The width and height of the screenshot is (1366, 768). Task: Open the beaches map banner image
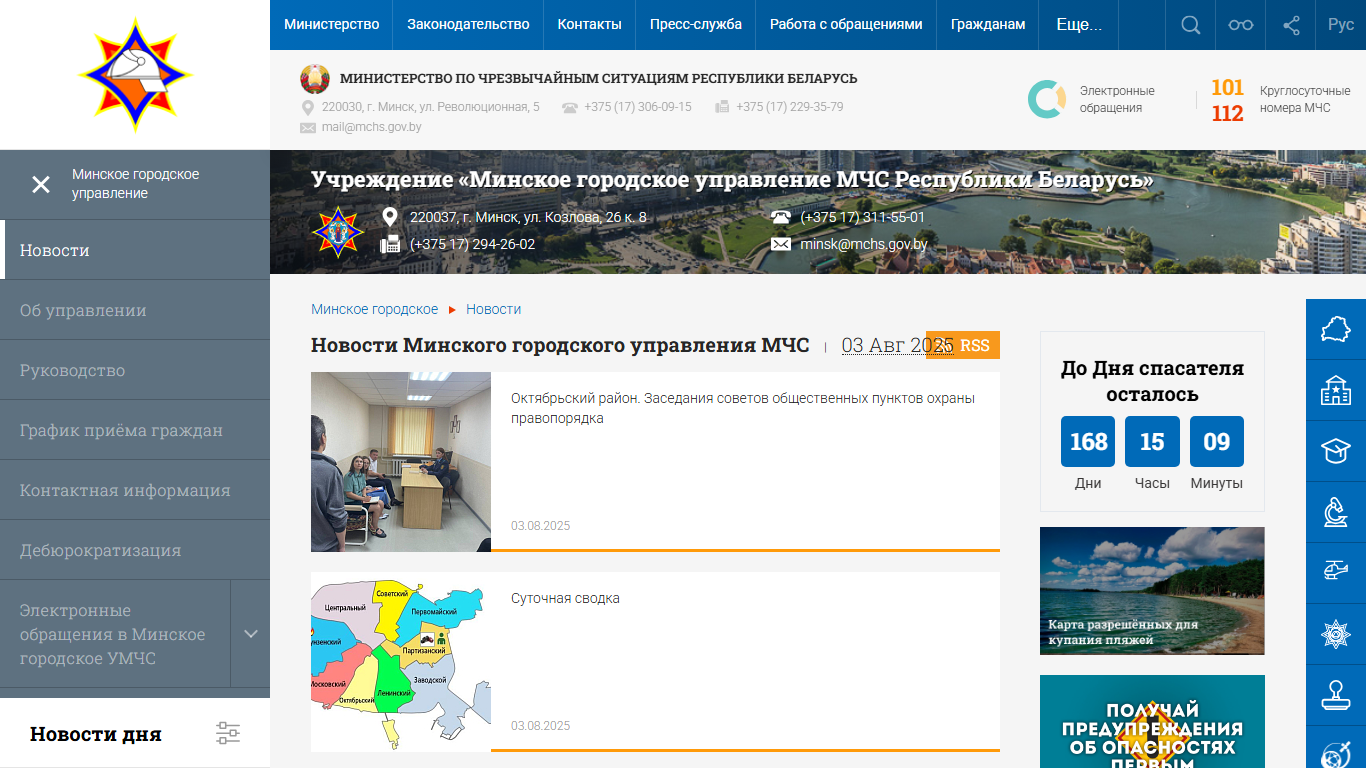pos(1152,591)
